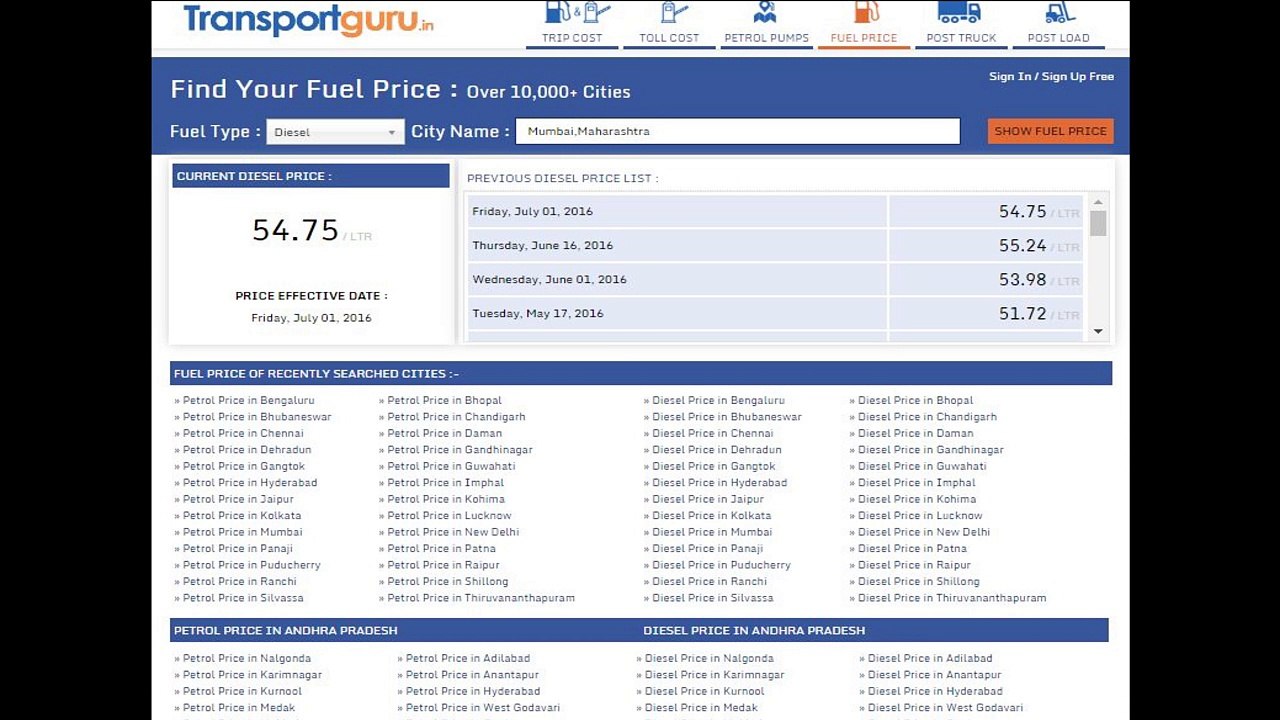Click the price list scrollbar up arrow

(1098, 202)
